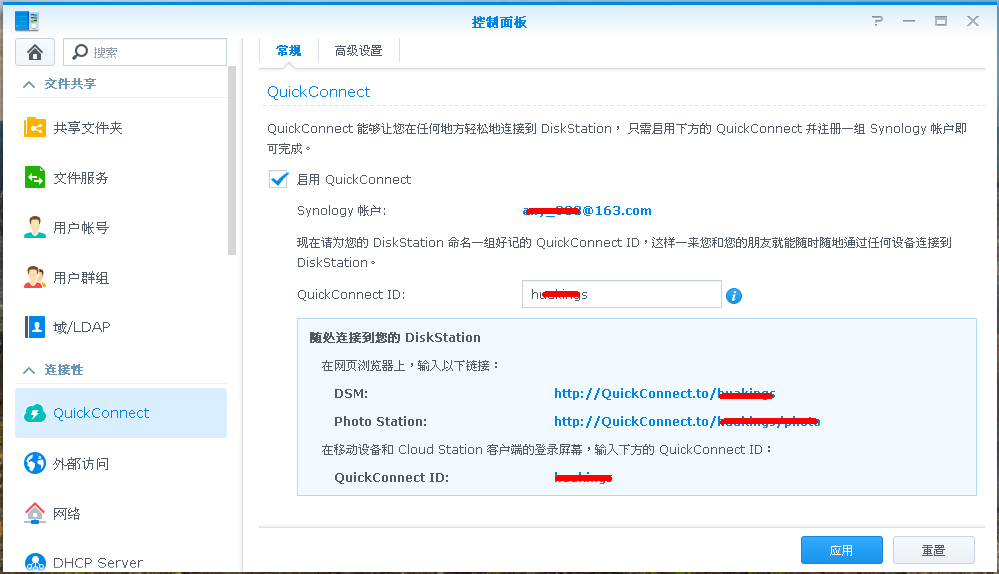Select the QuickConnect cloud icon in sidebar
Viewport: 999px width, 574px height.
pyautogui.click(x=35, y=413)
